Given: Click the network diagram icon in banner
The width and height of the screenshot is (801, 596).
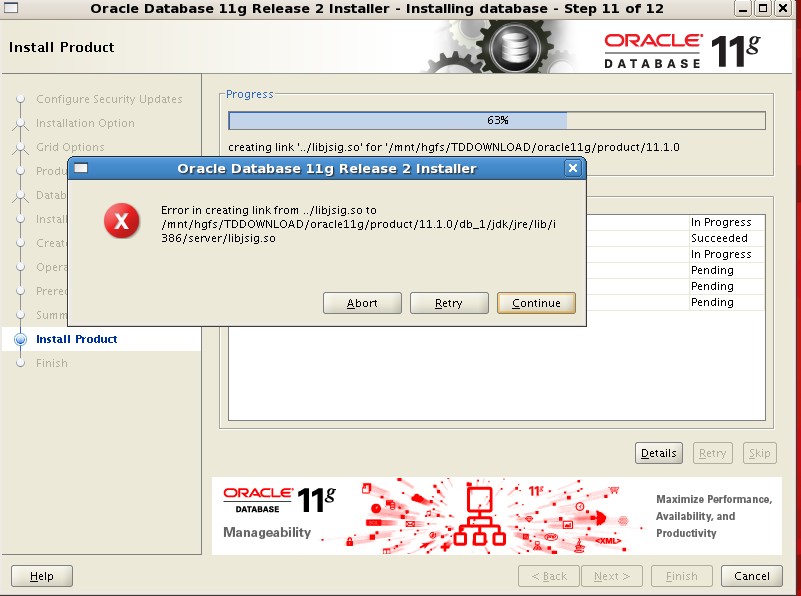Looking at the screenshot, I should (479, 516).
